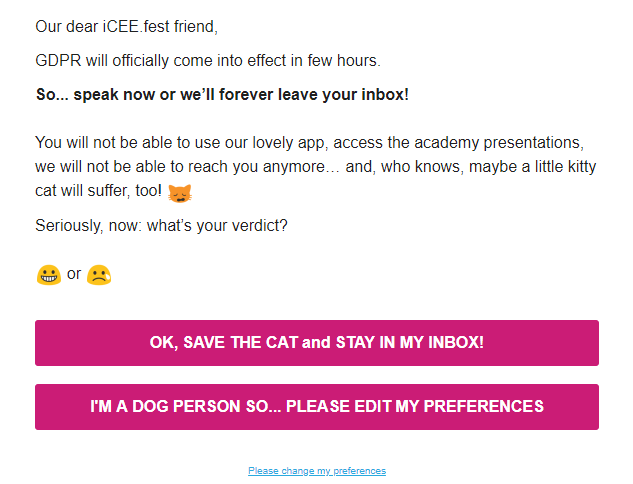Click the word 'or' between the emojis
This screenshot has width=633, height=484.
point(74,274)
